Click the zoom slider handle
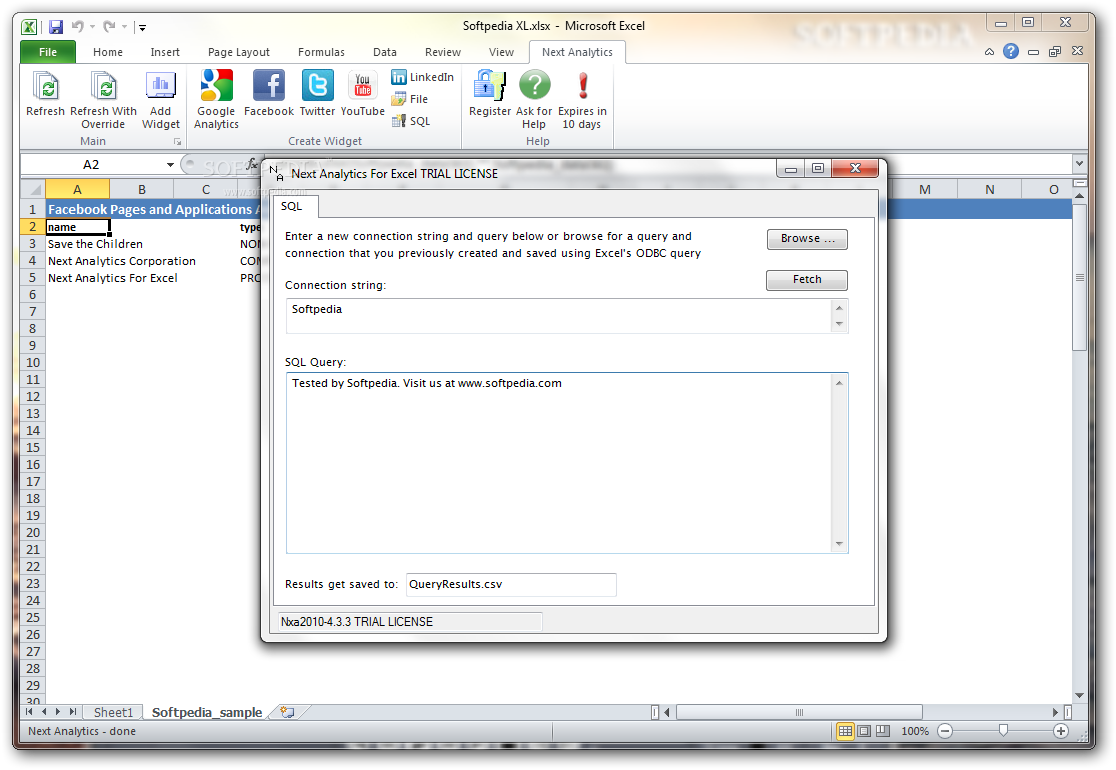The height and width of the screenshot is (770, 1116). click(1003, 730)
